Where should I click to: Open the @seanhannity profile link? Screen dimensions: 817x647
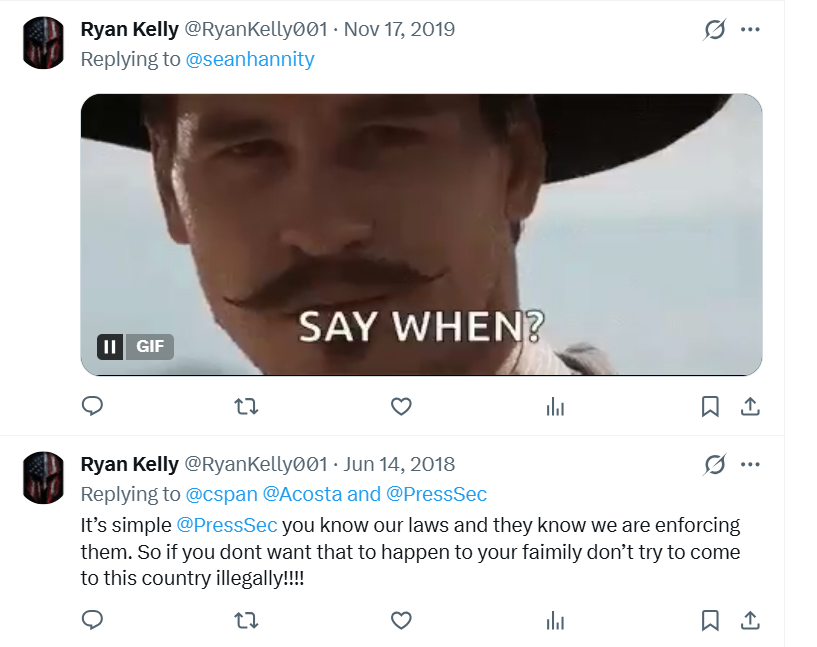pos(250,59)
